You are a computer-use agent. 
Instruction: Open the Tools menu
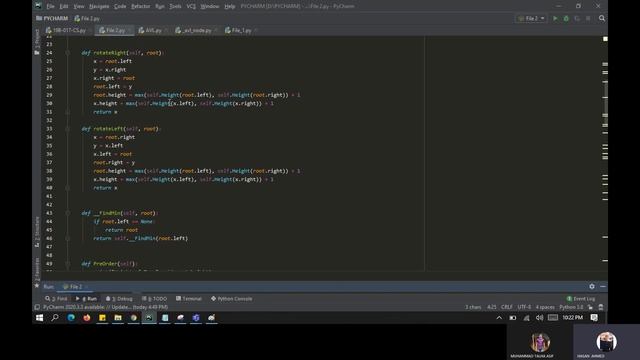(176, 6)
